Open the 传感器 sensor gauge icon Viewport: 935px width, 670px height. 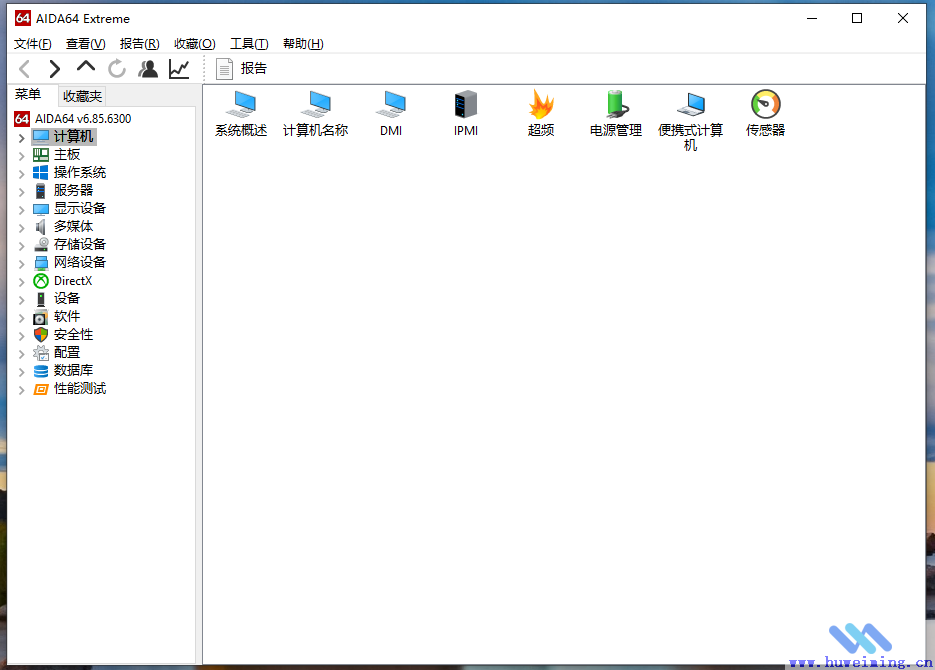pos(766,113)
